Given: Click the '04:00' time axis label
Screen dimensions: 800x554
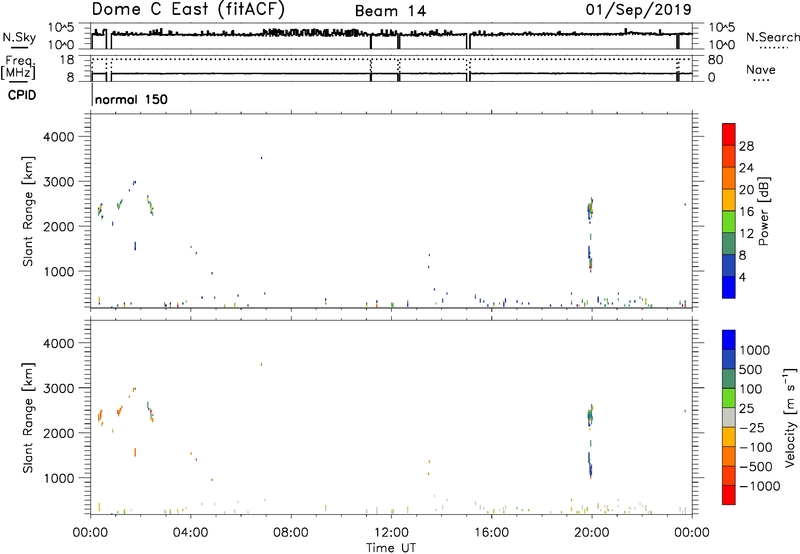Looking at the screenshot, I should pyautogui.click(x=191, y=533).
